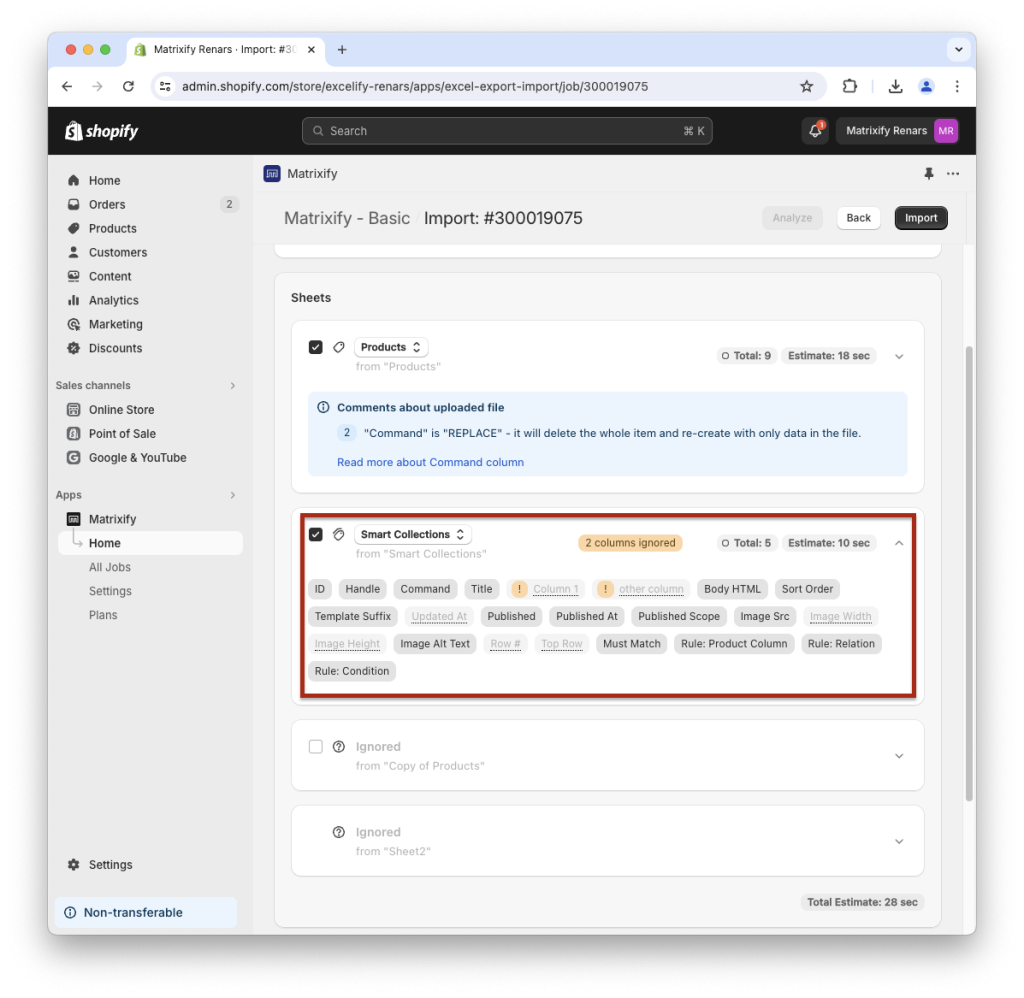Screen dimensions: 1024x998
Task: Uncheck the Products sheet checkbox
Action: [x=316, y=347]
